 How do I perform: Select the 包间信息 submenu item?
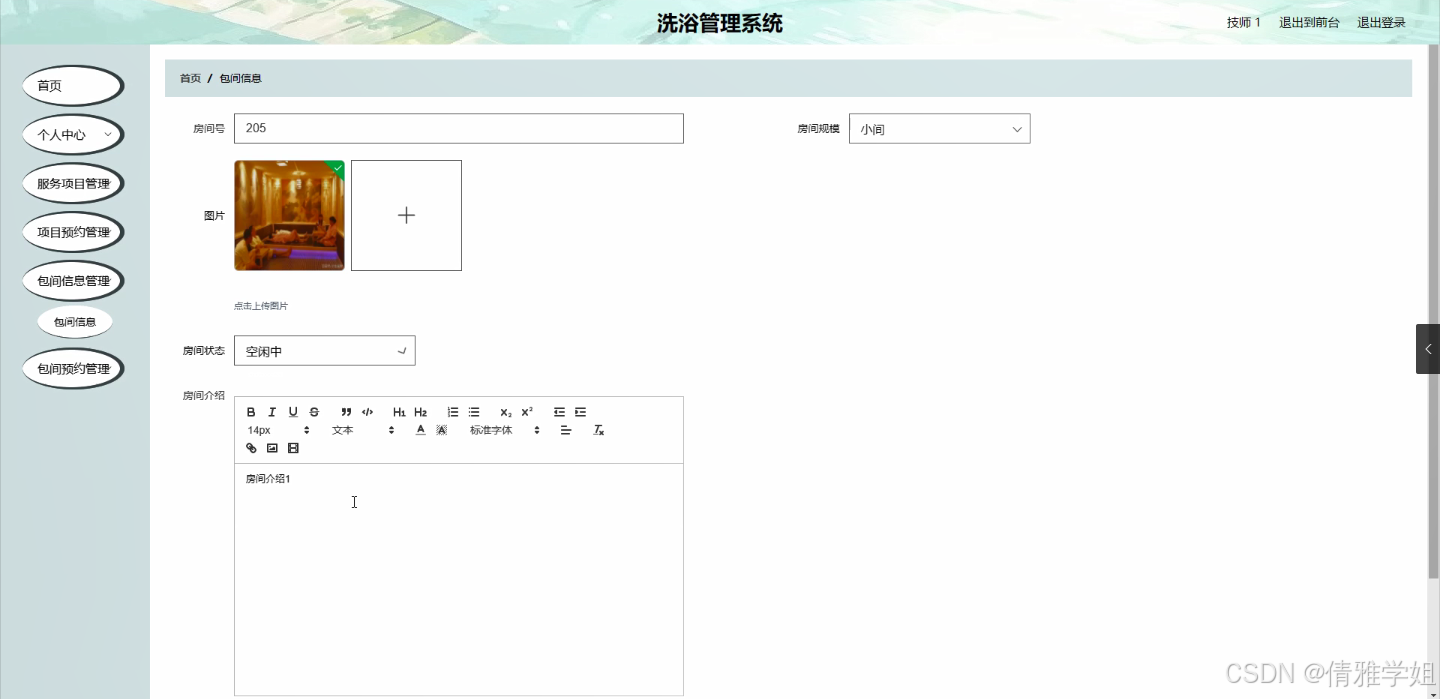[x=75, y=322]
